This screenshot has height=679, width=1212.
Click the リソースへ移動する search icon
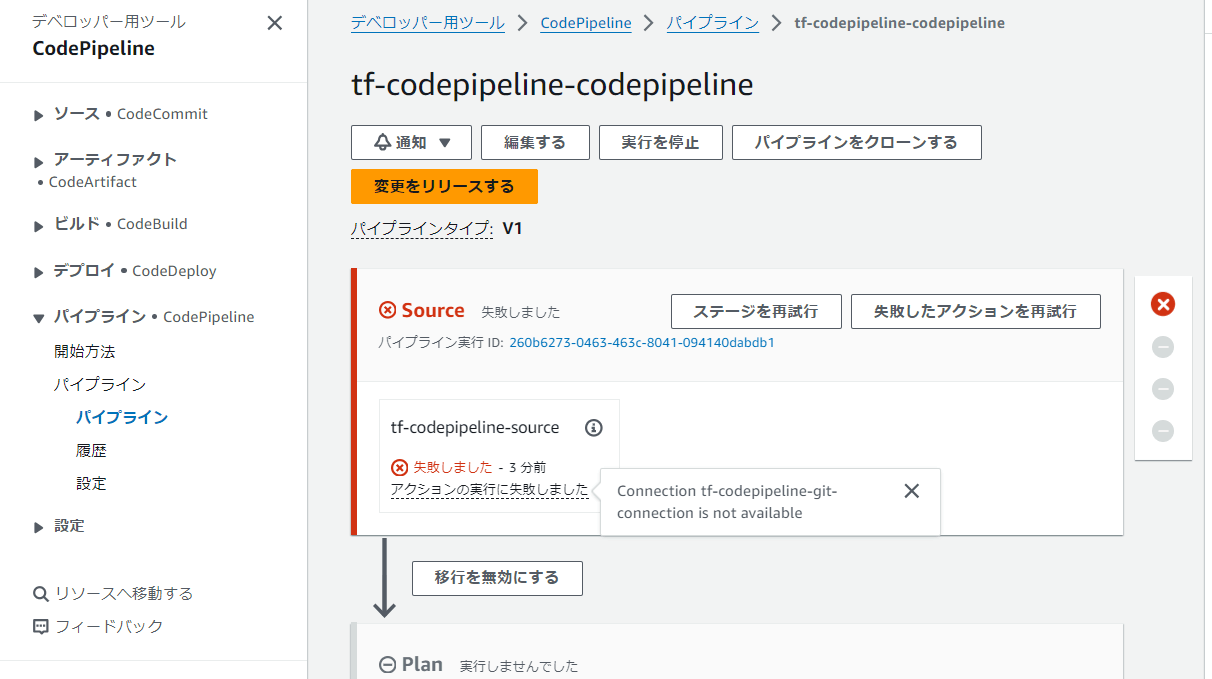coord(41,594)
